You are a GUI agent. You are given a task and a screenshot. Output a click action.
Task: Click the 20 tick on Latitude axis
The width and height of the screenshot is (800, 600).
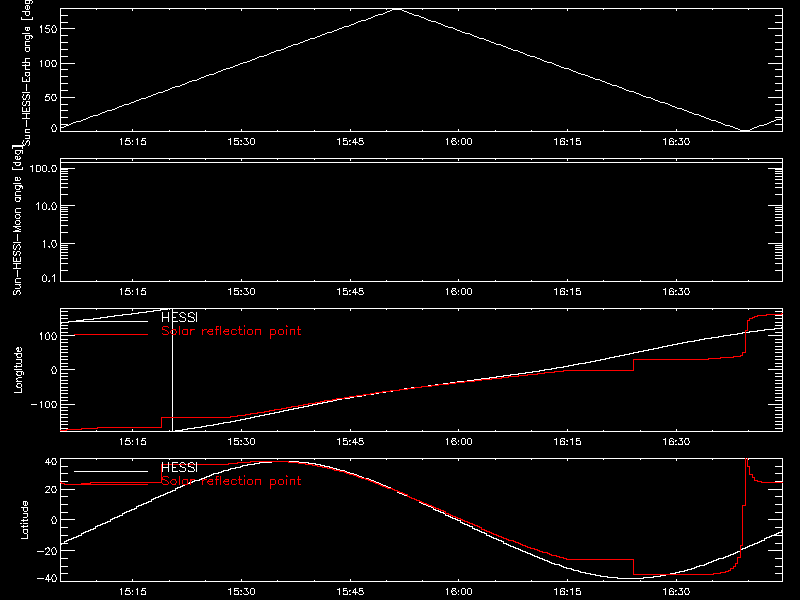click(x=51, y=490)
